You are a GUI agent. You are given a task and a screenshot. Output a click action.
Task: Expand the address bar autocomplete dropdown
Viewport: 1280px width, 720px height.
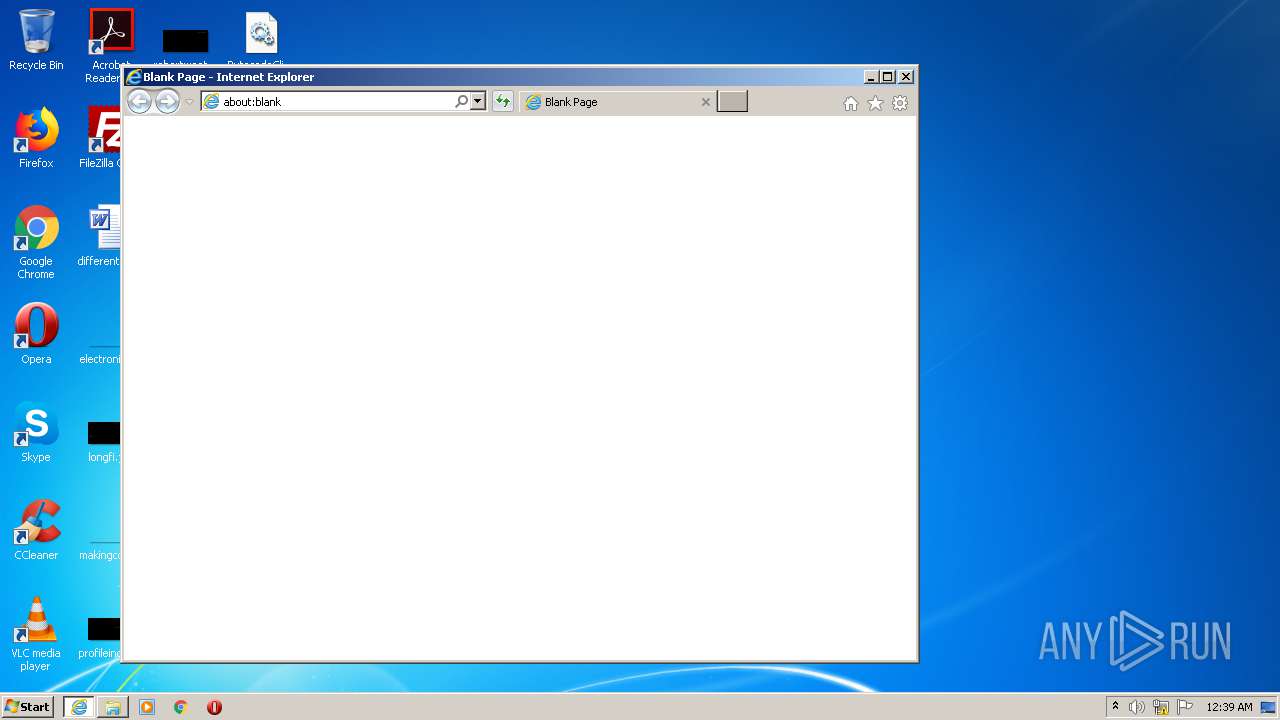coord(478,101)
